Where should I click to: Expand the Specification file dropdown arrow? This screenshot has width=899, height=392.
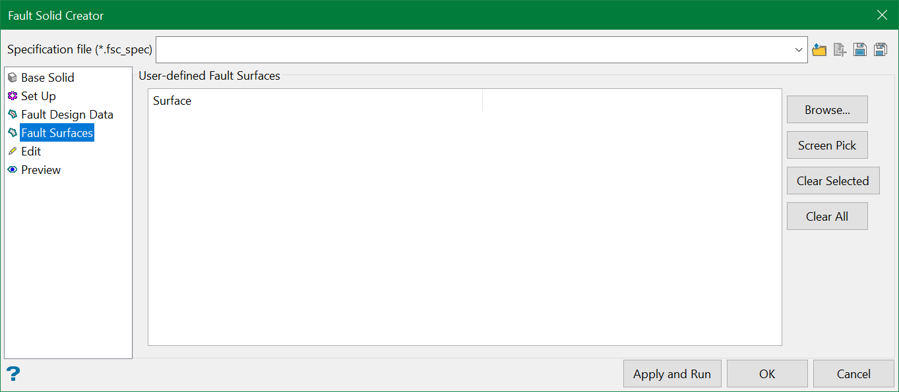pos(799,50)
